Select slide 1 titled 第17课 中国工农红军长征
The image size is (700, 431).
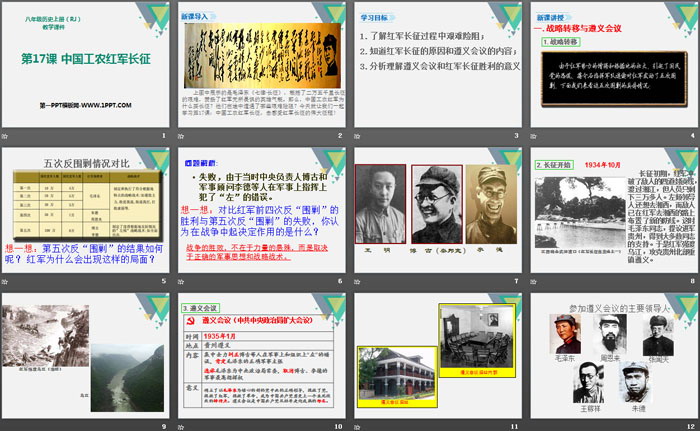pyautogui.click(x=86, y=65)
